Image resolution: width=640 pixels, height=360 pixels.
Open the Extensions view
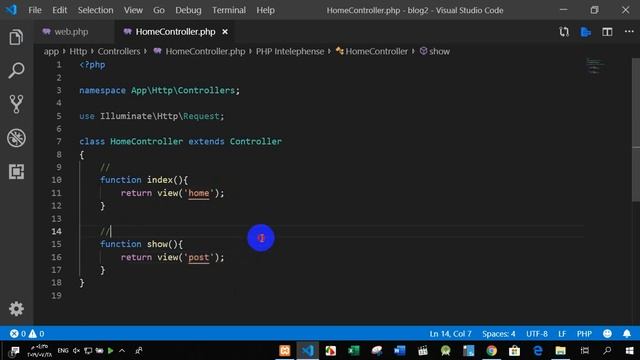16,171
